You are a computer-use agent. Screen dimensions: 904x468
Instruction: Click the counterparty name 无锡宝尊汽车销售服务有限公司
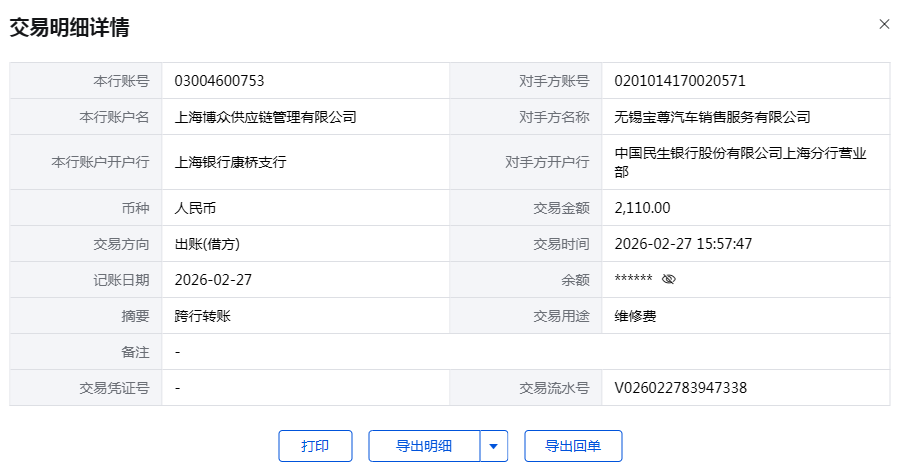point(712,117)
